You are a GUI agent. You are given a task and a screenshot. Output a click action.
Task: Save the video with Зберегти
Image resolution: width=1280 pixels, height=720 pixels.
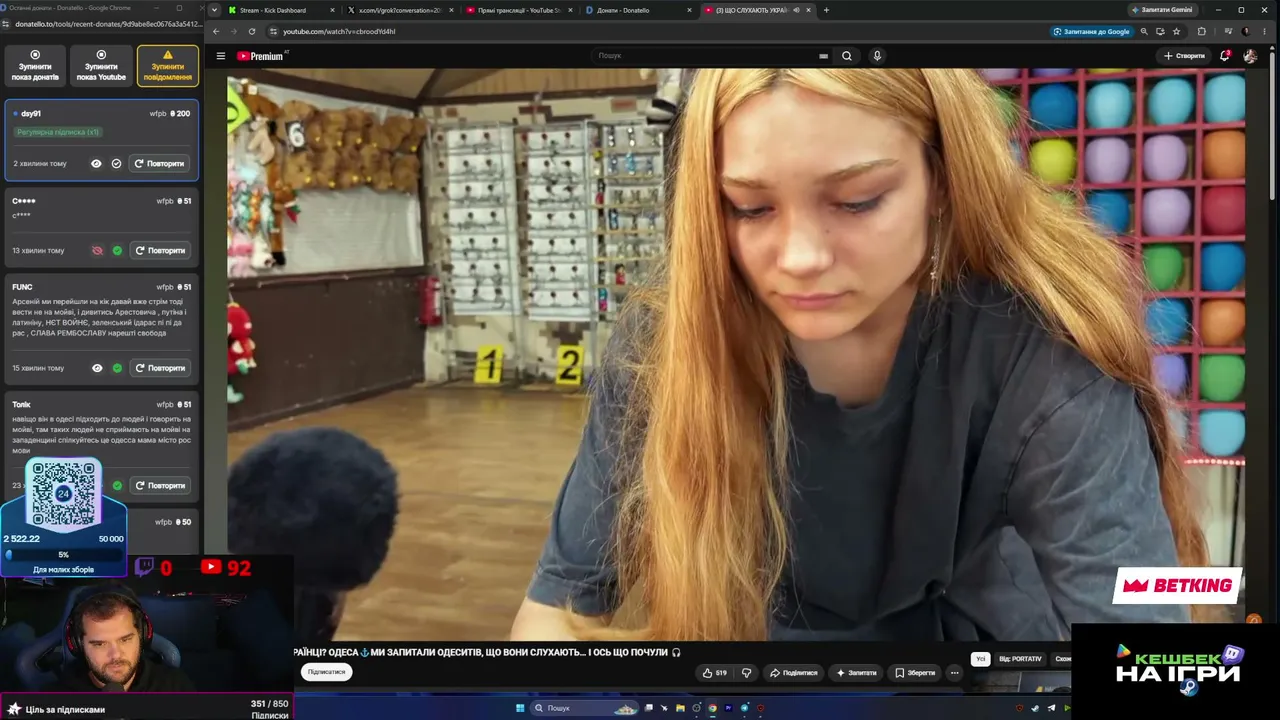pos(915,673)
